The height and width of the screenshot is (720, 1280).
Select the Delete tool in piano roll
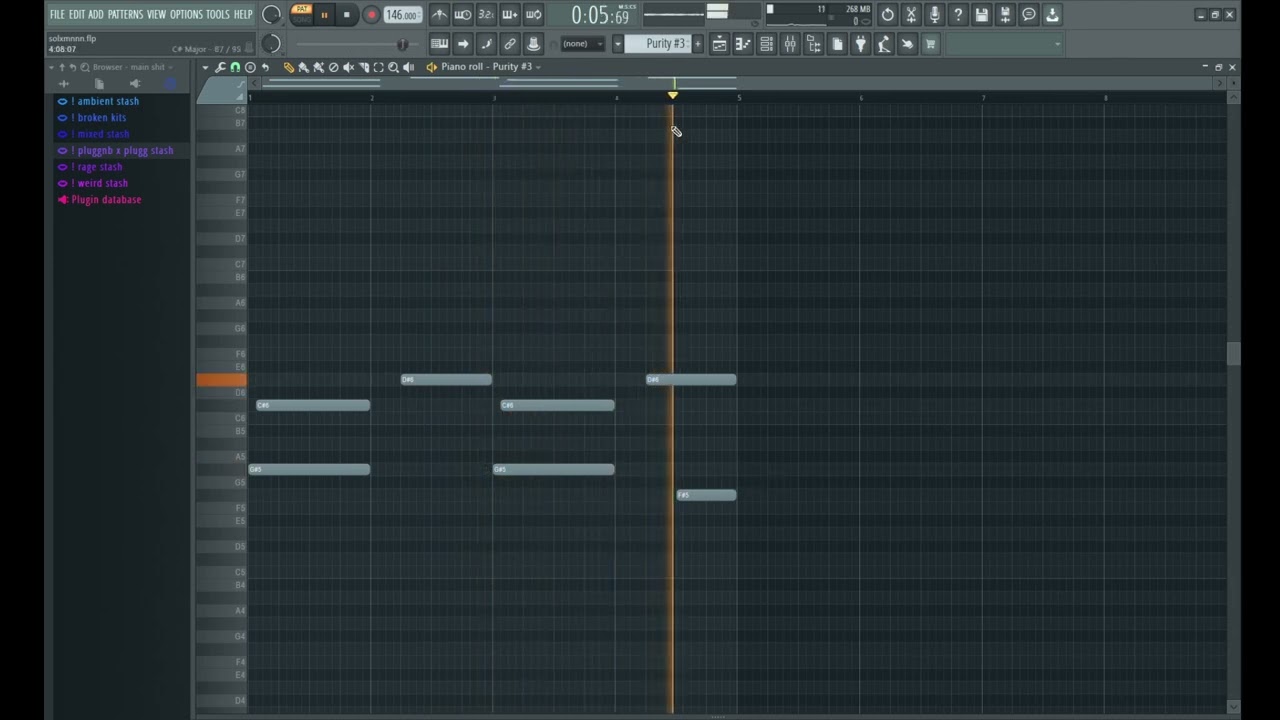[x=333, y=67]
